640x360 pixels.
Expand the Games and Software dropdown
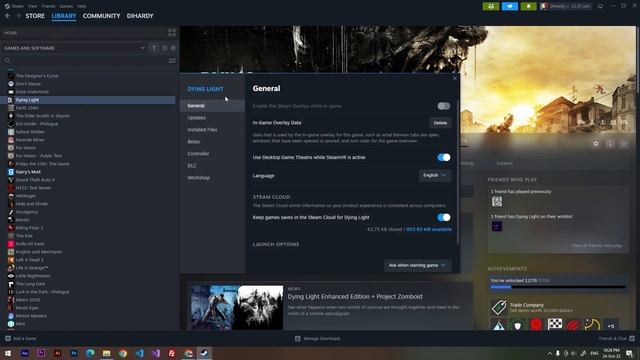point(73,48)
